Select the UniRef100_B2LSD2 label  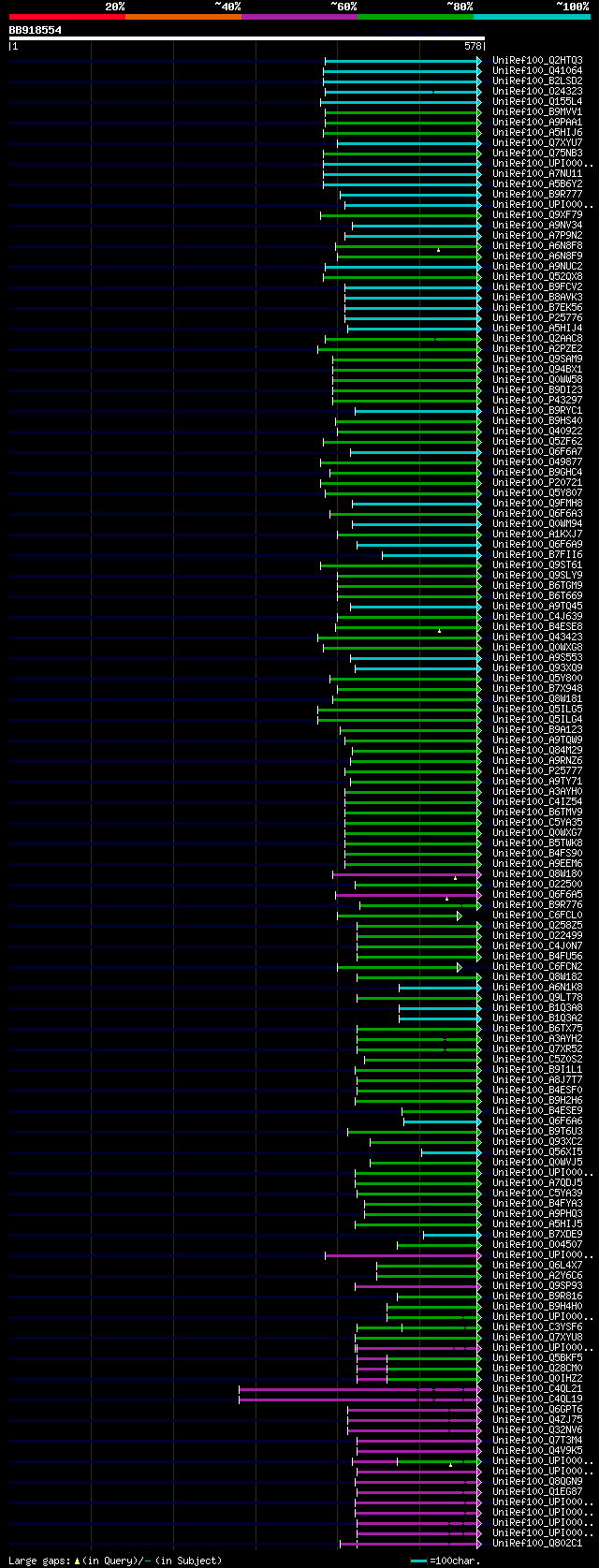(537, 81)
